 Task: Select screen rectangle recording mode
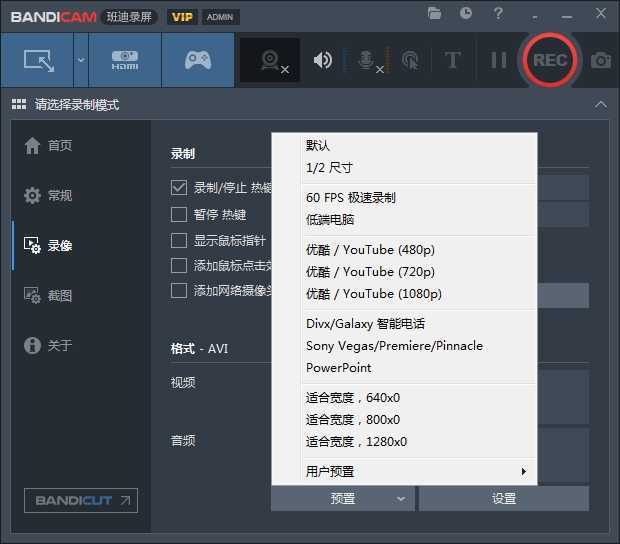[x=37, y=60]
